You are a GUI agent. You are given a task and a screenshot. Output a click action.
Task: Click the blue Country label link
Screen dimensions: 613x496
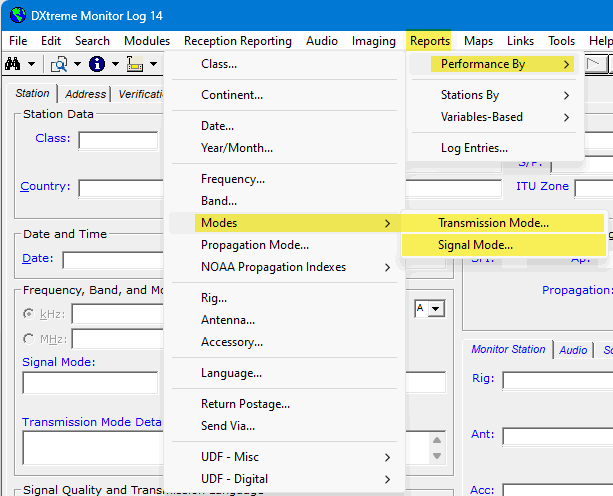[45, 186]
